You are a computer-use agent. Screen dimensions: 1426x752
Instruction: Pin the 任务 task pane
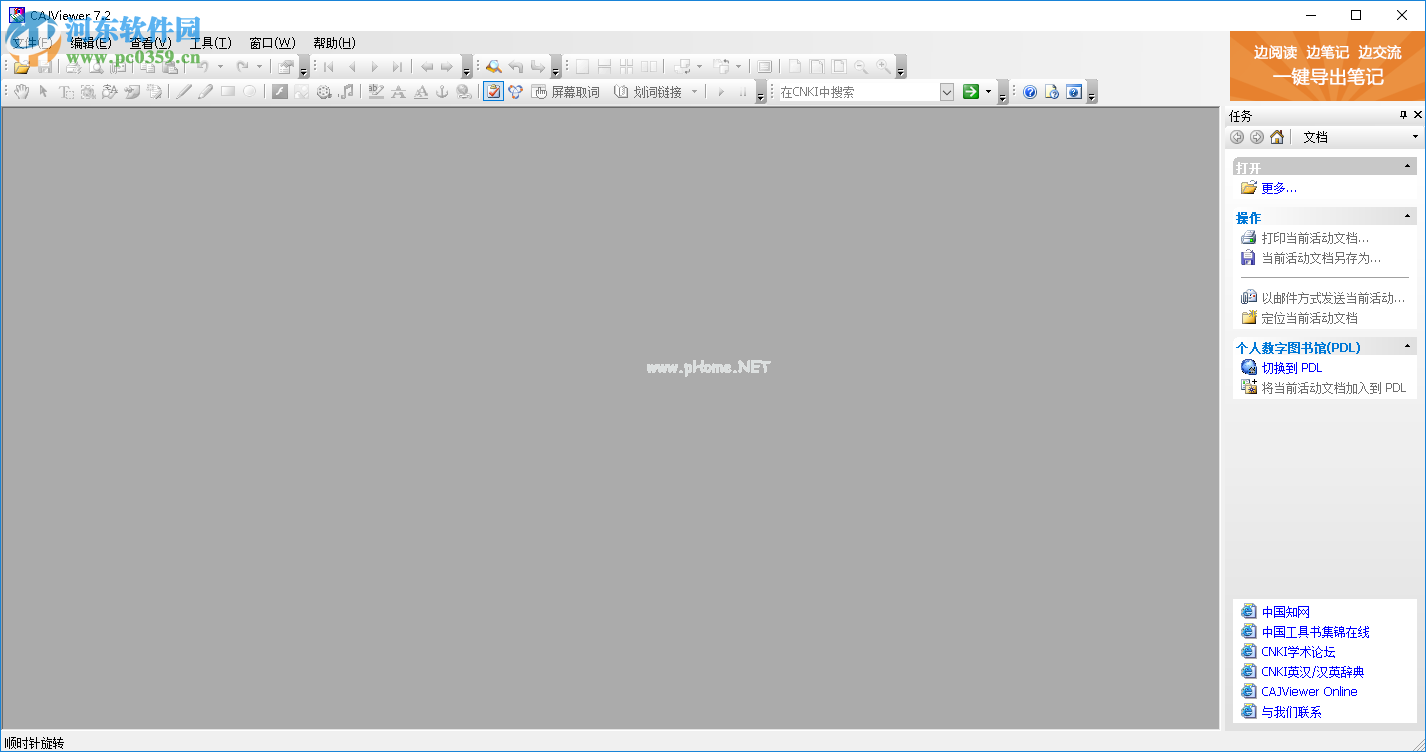pyautogui.click(x=1403, y=116)
